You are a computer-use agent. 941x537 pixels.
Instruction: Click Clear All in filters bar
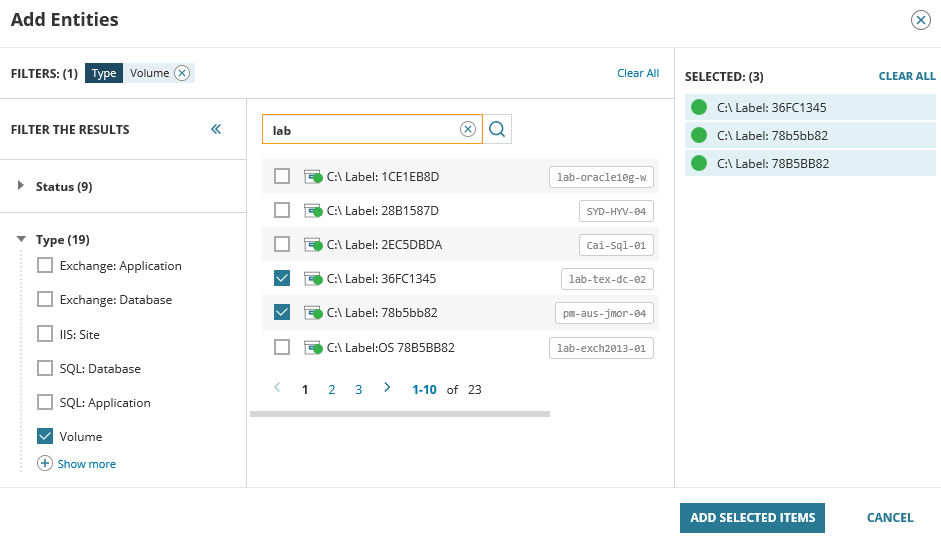tap(638, 73)
